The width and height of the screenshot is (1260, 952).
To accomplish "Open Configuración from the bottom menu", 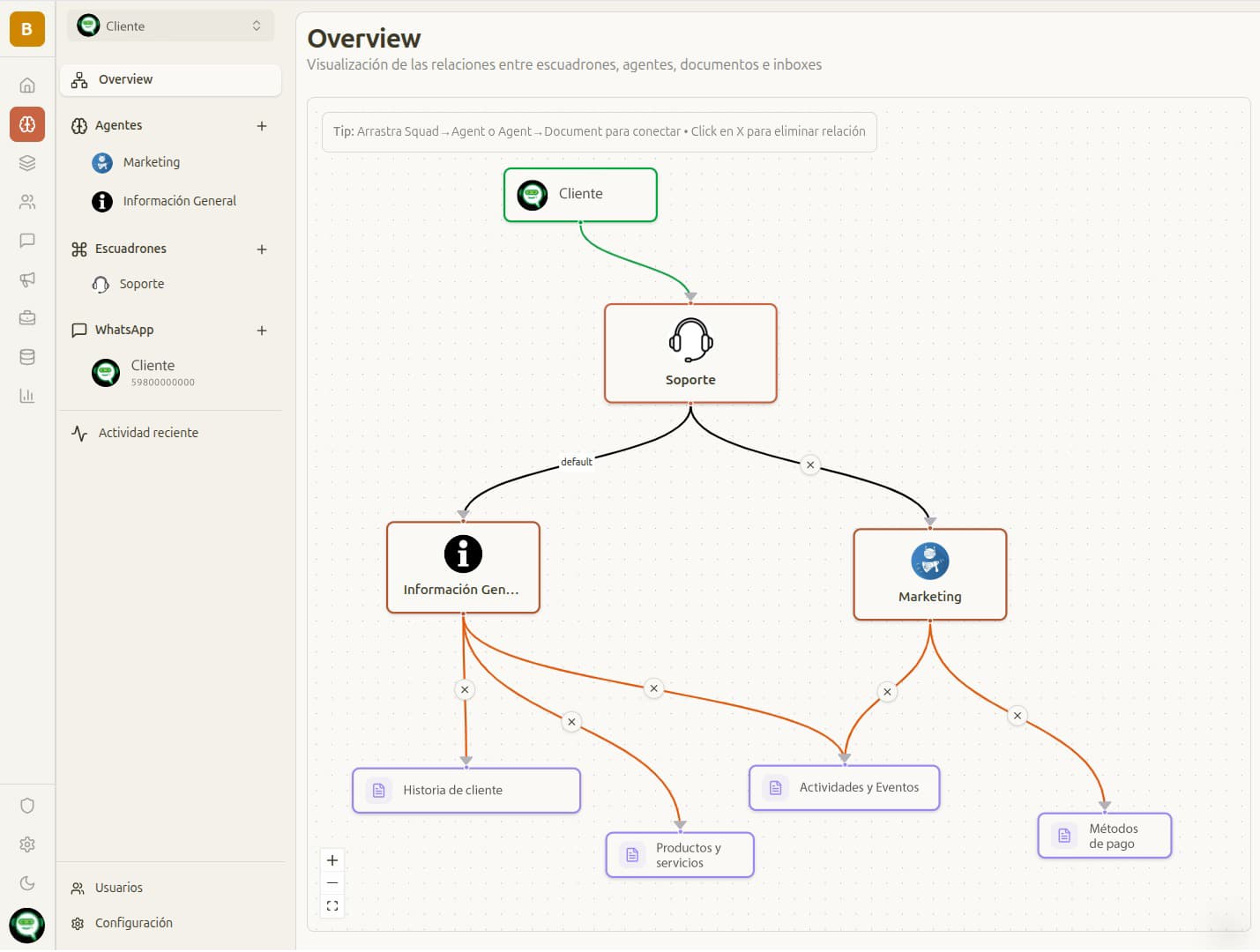I will pos(133,923).
